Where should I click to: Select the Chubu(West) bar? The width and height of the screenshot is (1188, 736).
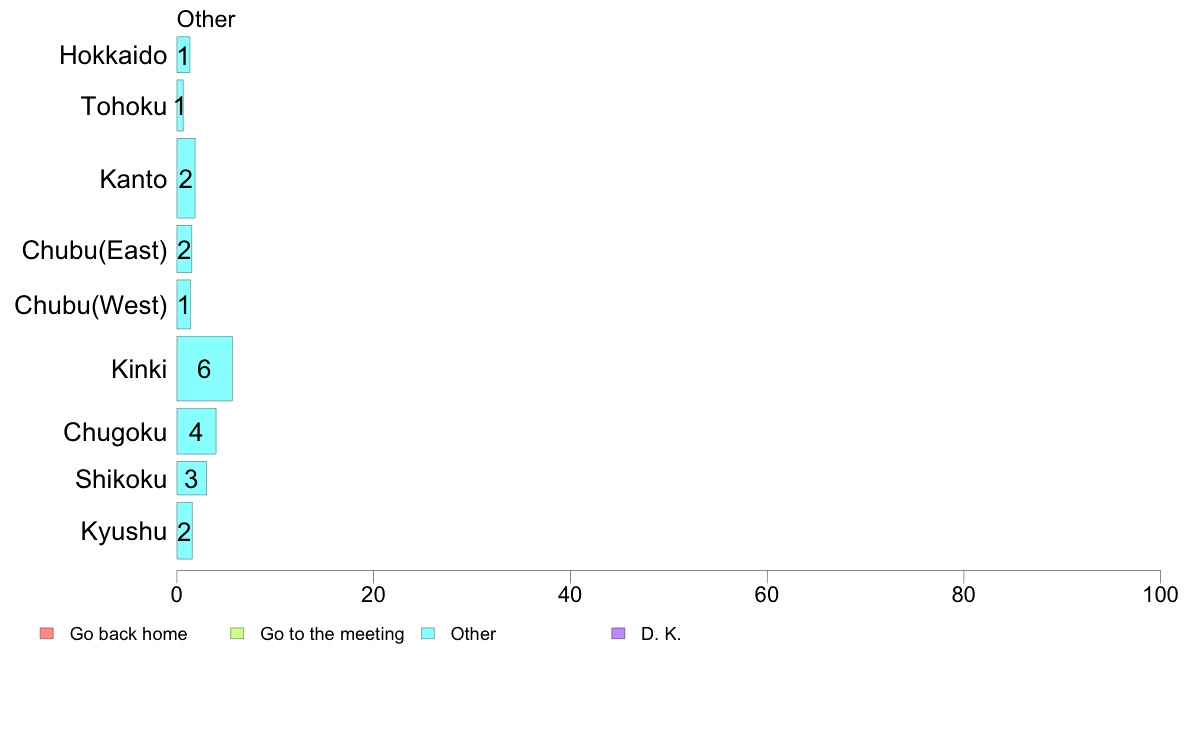click(183, 305)
